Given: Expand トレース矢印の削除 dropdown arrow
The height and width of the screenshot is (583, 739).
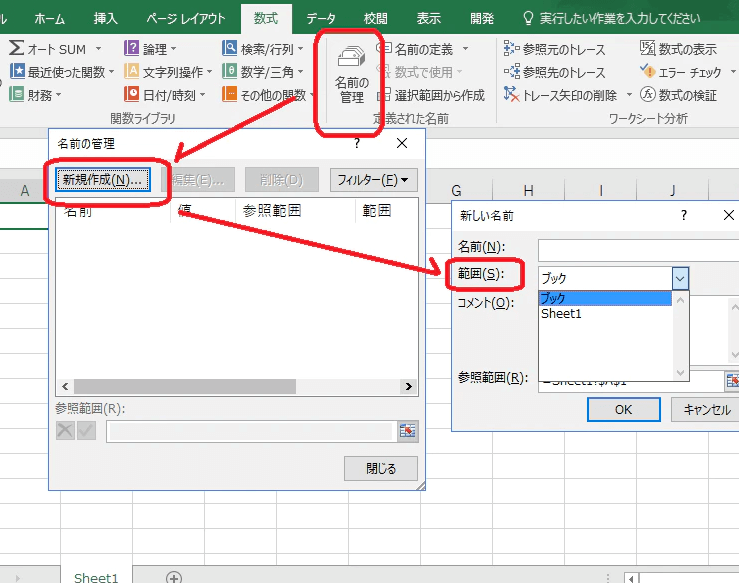Looking at the screenshot, I should (x=629, y=95).
